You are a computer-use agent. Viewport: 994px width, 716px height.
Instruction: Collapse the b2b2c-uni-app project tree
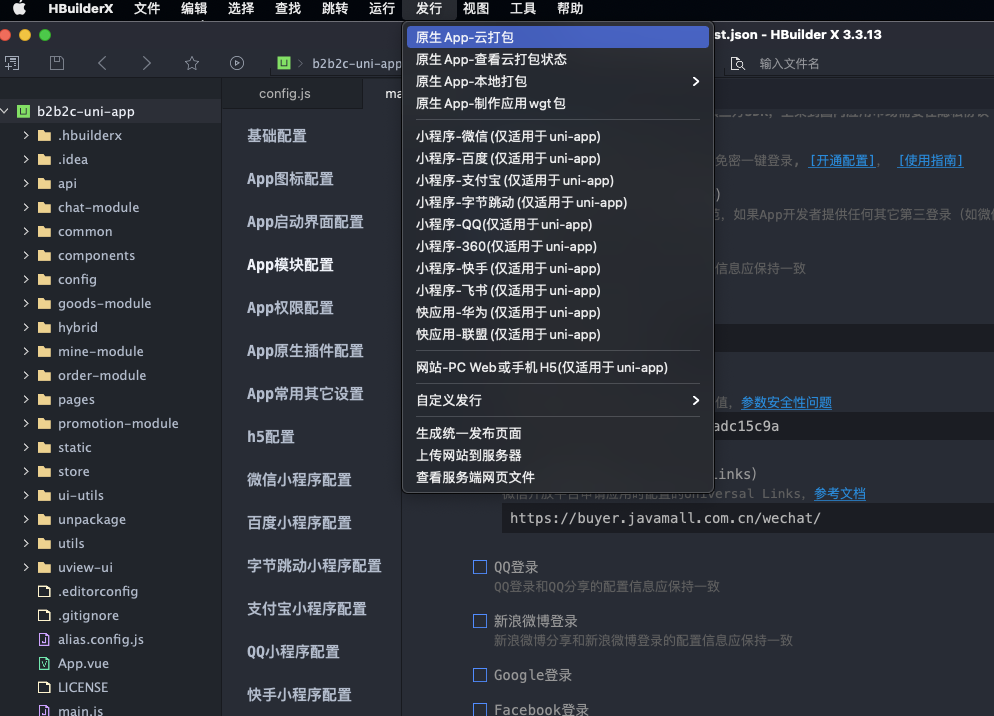coord(5,112)
